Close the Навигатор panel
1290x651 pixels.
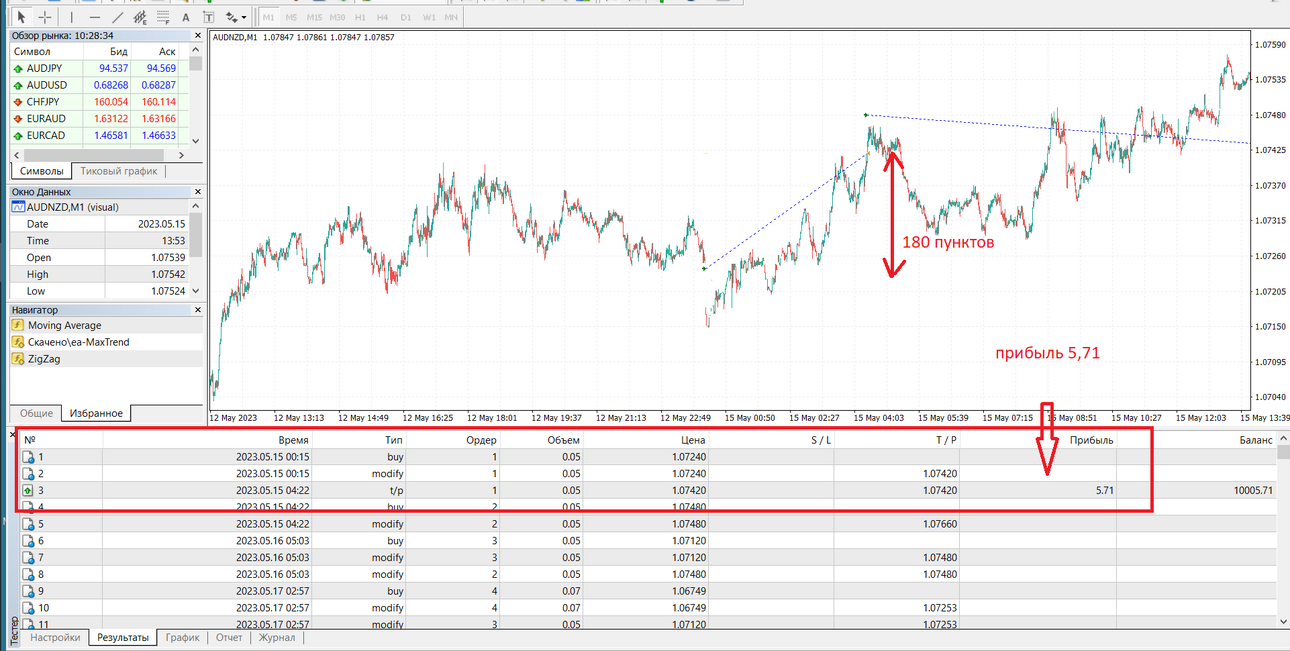pyautogui.click(x=196, y=310)
